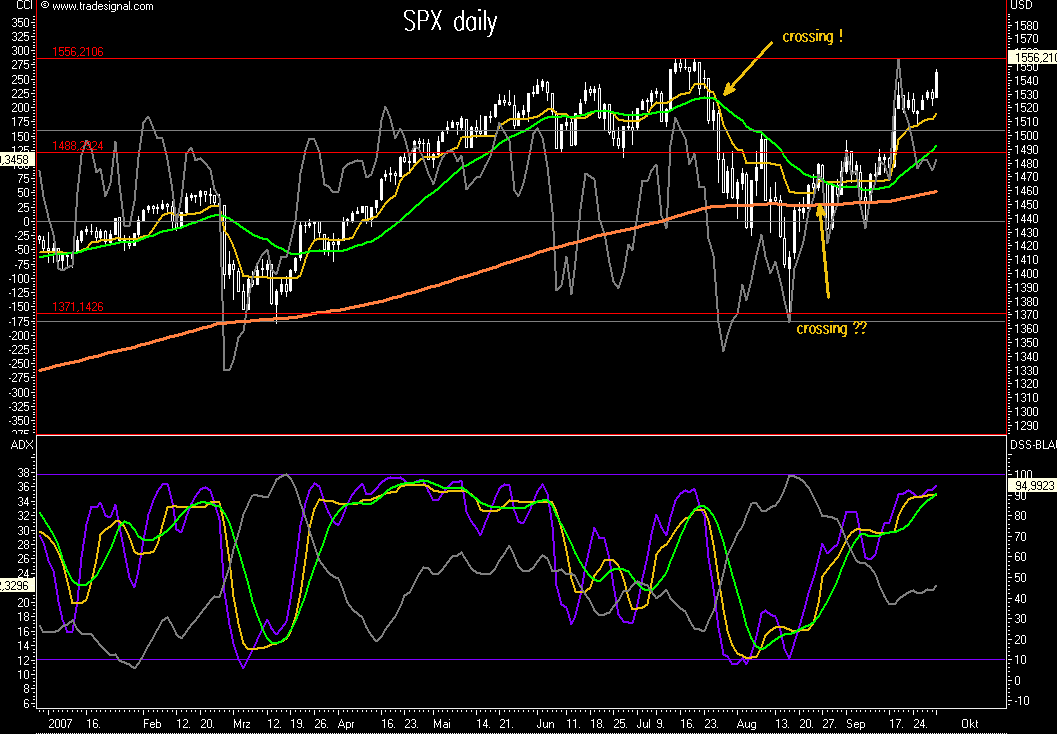This screenshot has width=1057, height=734.
Task: Select the SPX daily chart title
Action: [449, 22]
